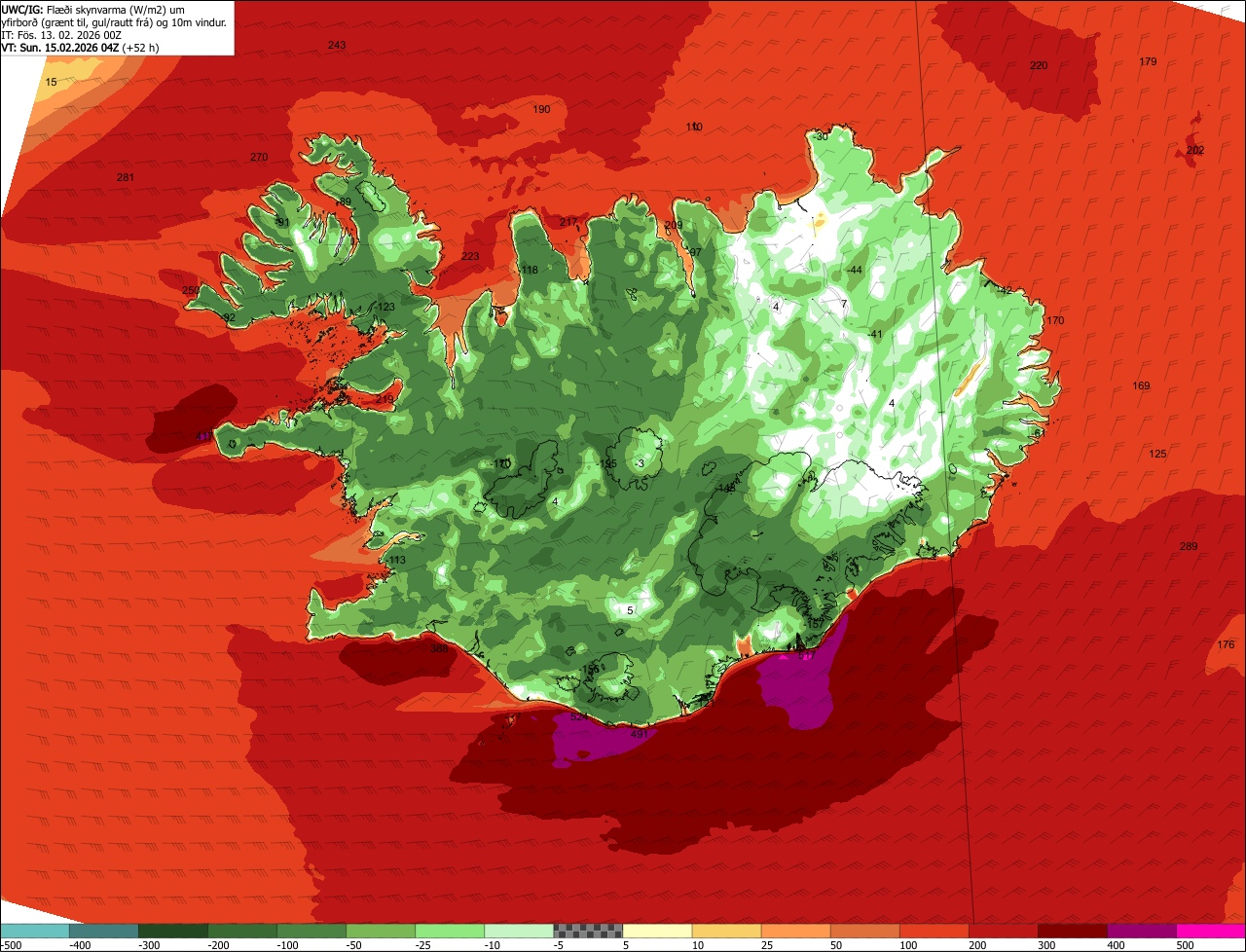The height and width of the screenshot is (952, 1246).
Task: Select the '190' value north of Iceland
Action: tap(541, 109)
